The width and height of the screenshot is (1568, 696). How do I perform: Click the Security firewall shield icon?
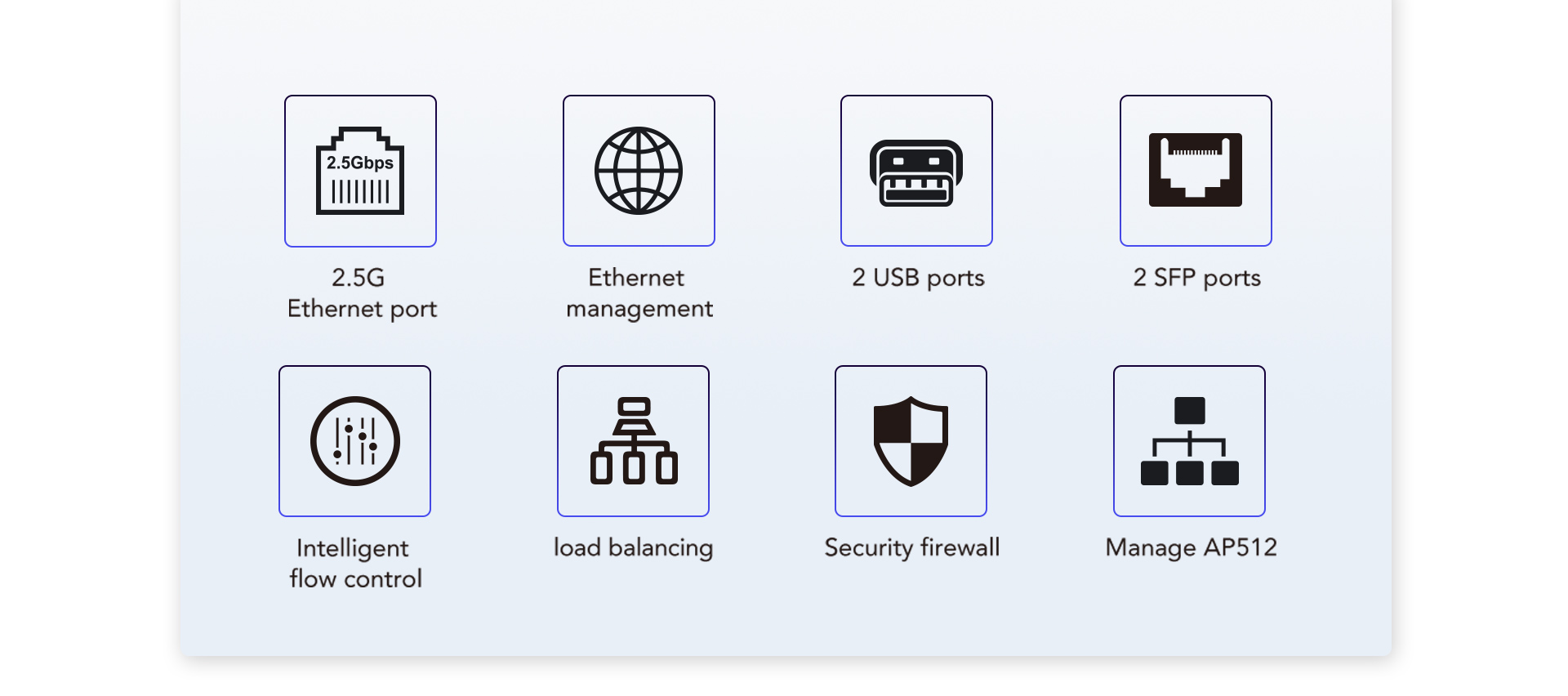[x=911, y=441]
